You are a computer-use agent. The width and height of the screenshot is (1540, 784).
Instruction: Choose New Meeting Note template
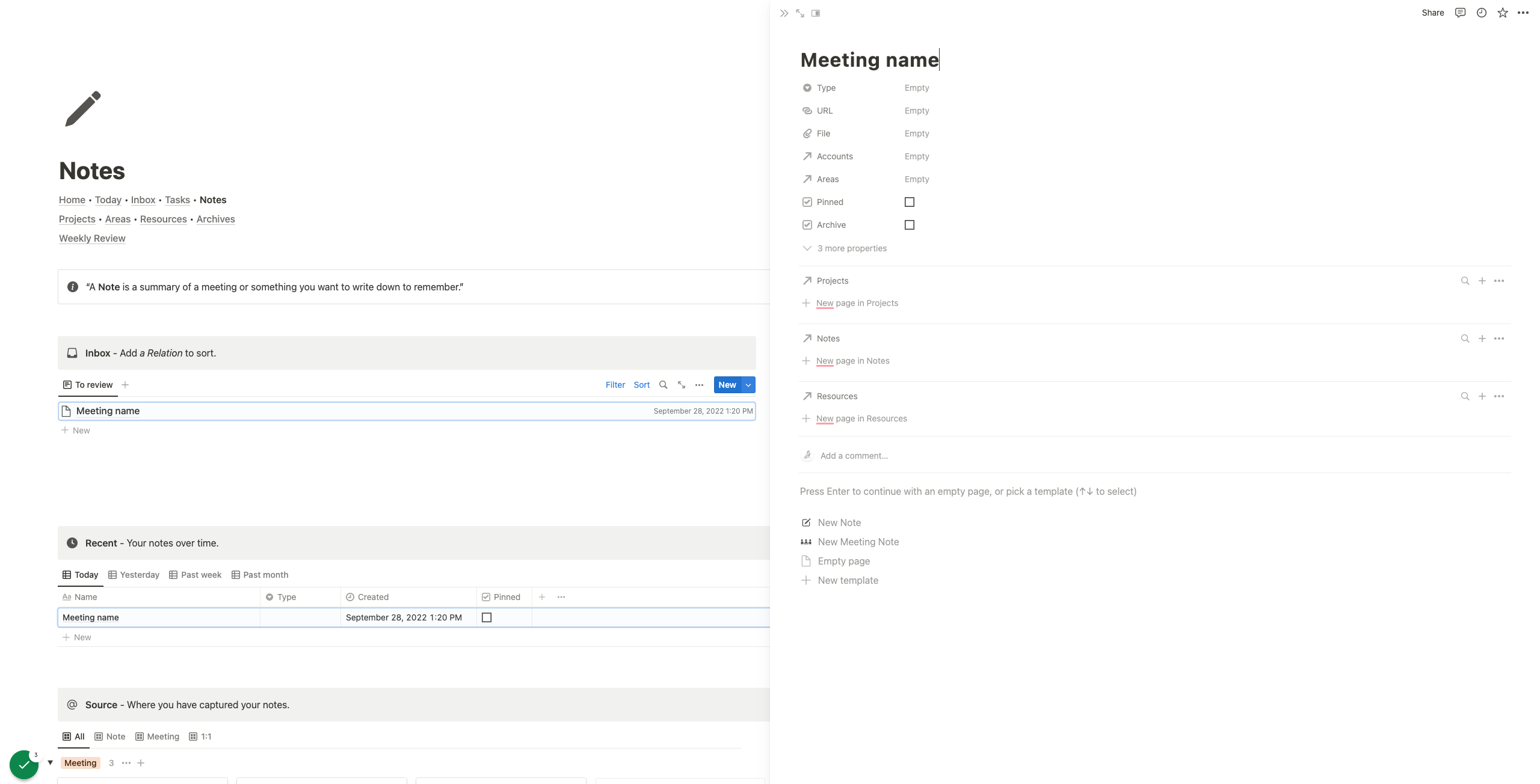pyautogui.click(x=849, y=542)
